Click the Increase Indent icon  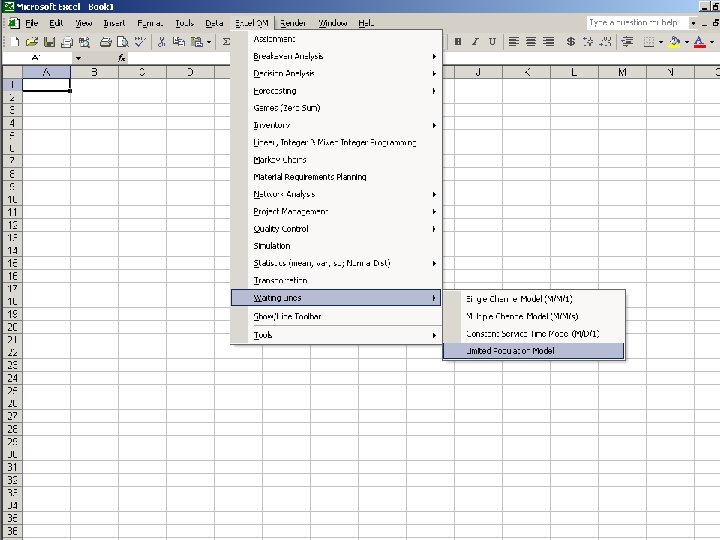click(x=627, y=42)
